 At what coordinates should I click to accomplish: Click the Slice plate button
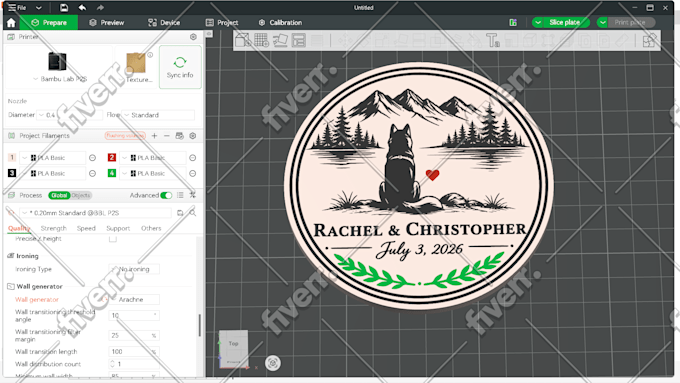pyautogui.click(x=565, y=23)
